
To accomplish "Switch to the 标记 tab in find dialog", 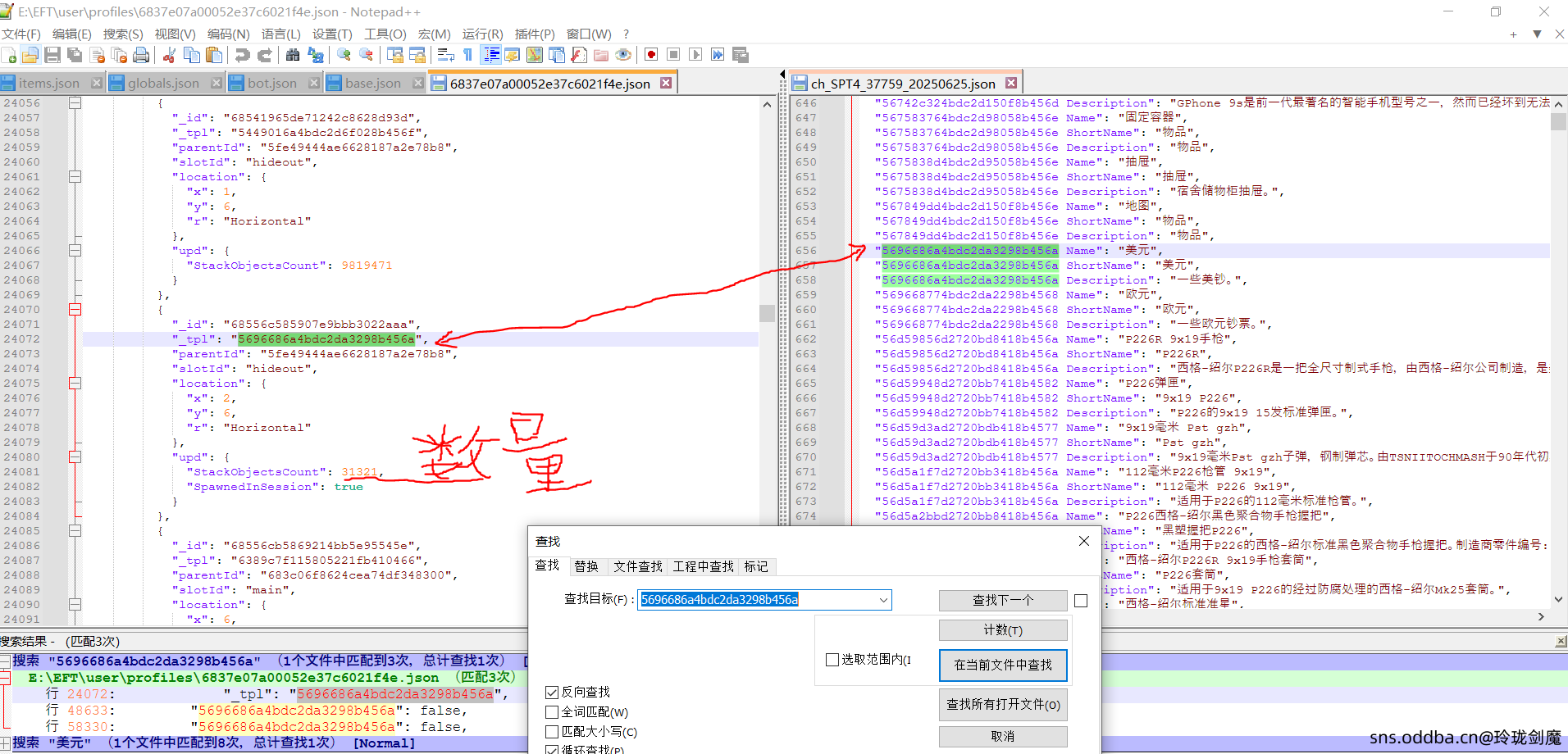I will pyautogui.click(x=756, y=566).
